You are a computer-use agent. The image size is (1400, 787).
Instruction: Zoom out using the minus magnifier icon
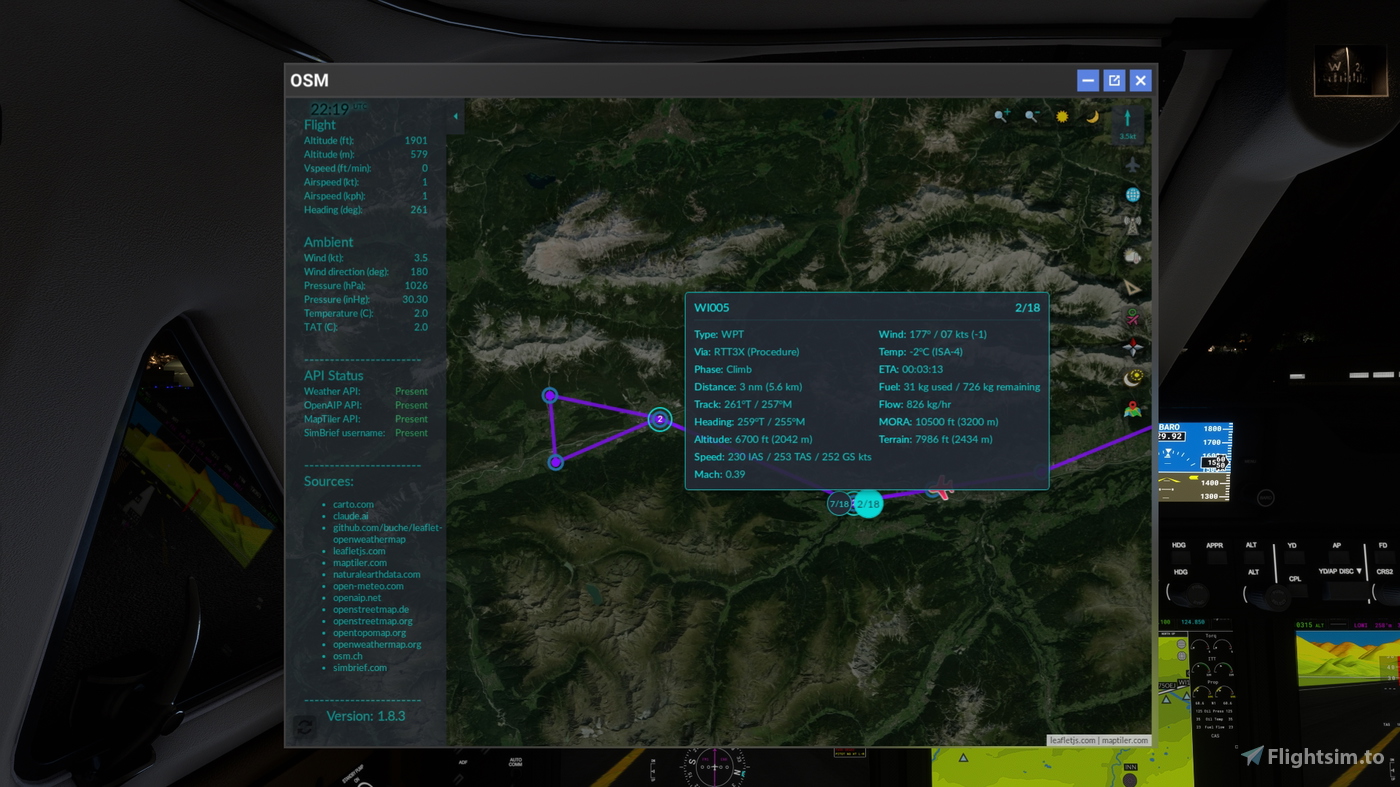pyautogui.click(x=1030, y=114)
